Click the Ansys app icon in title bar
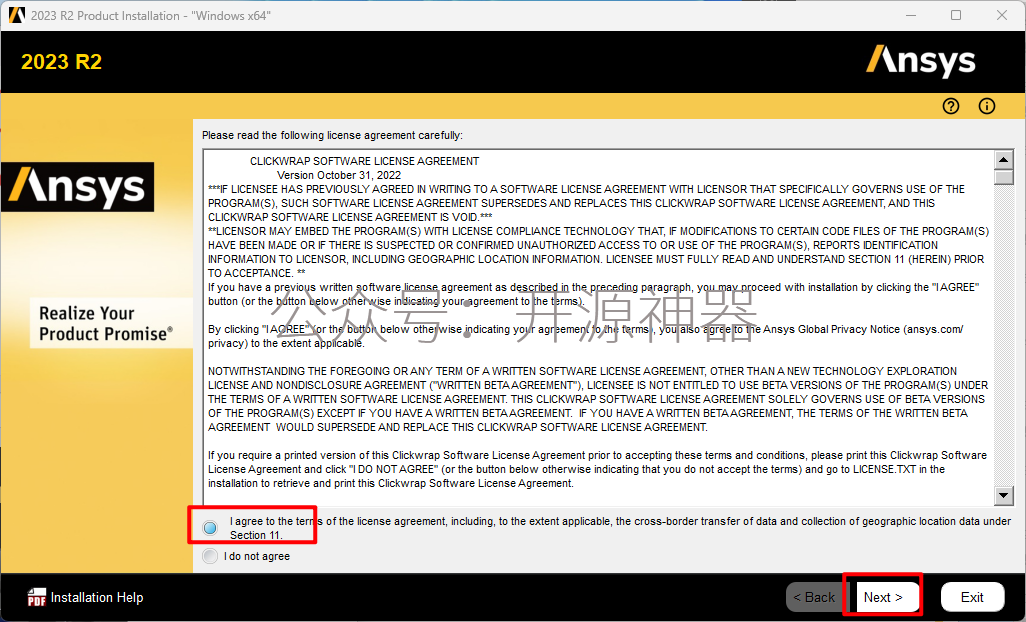The image size is (1026, 622). 16,15
